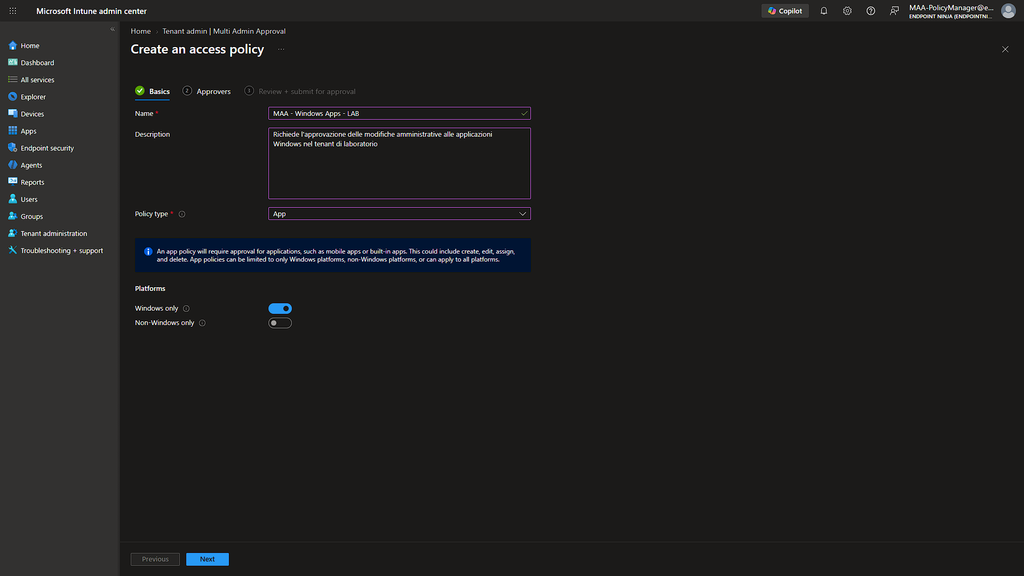Screen dimensions: 1024x576
Task: Click the Next button
Action: click(207, 559)
